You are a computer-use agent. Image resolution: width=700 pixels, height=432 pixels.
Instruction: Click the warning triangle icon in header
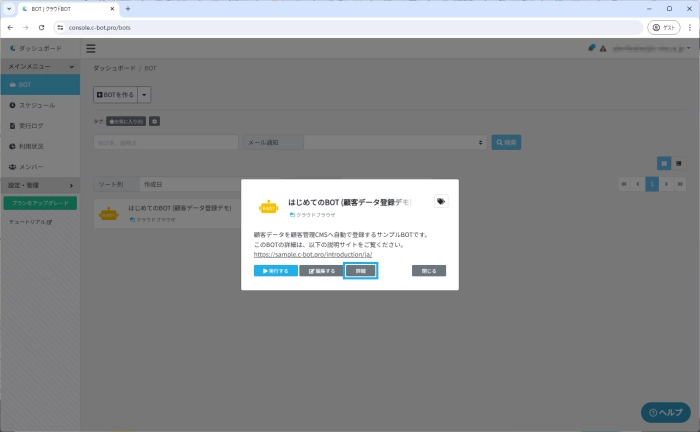[x=603, y=48]
